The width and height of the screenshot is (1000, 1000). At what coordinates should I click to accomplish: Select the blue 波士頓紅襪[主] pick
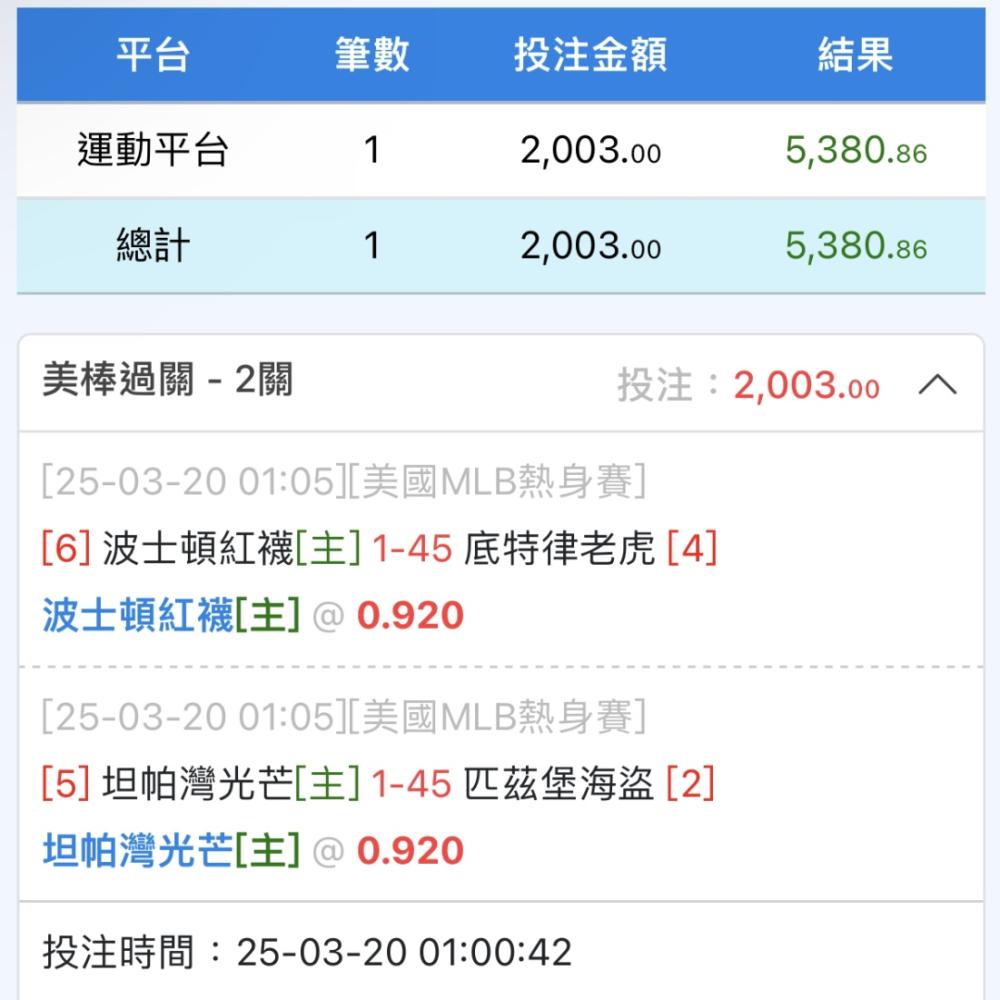pos(171,616)
